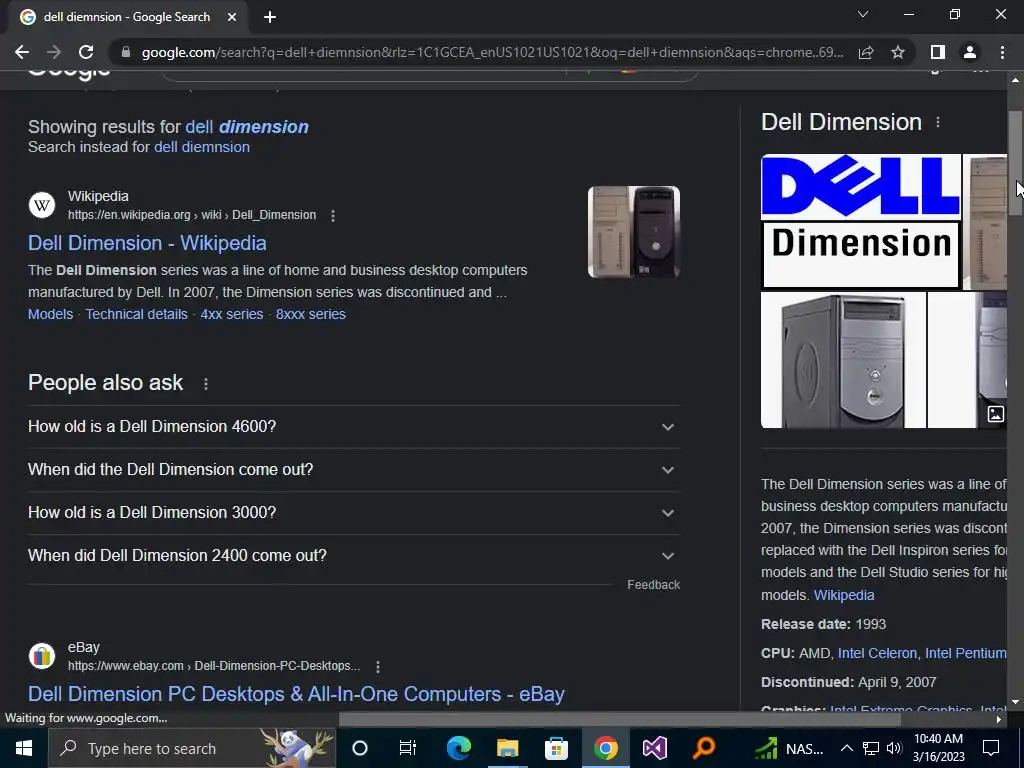Show hidden system tray icons

tap(846, 748)
